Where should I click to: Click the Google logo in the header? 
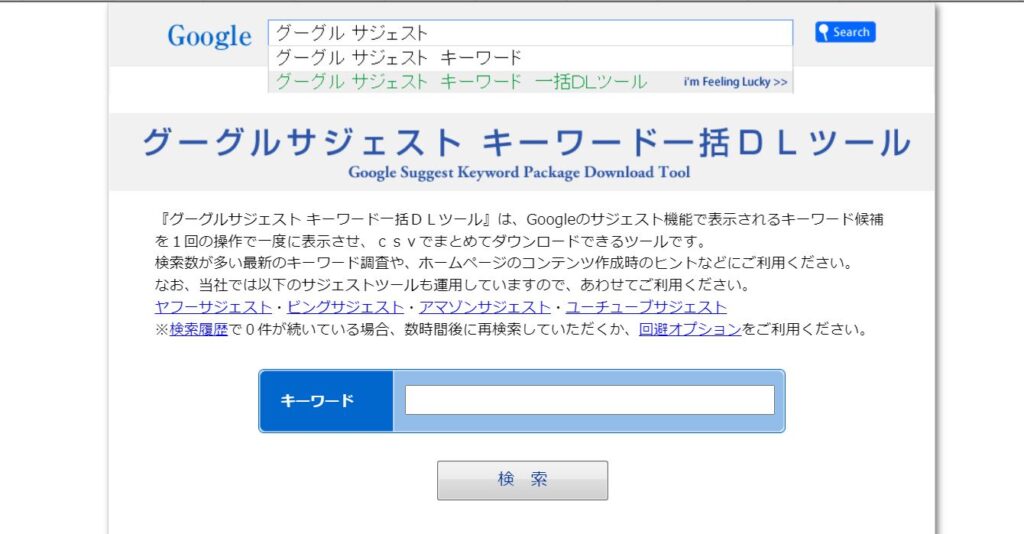pyautogui.click(x=209, y=36)
